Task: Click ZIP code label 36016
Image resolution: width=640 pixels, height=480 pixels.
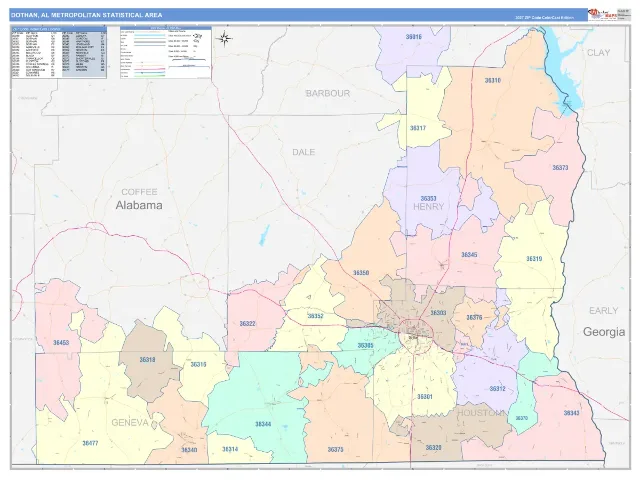Action: [413, 37]
